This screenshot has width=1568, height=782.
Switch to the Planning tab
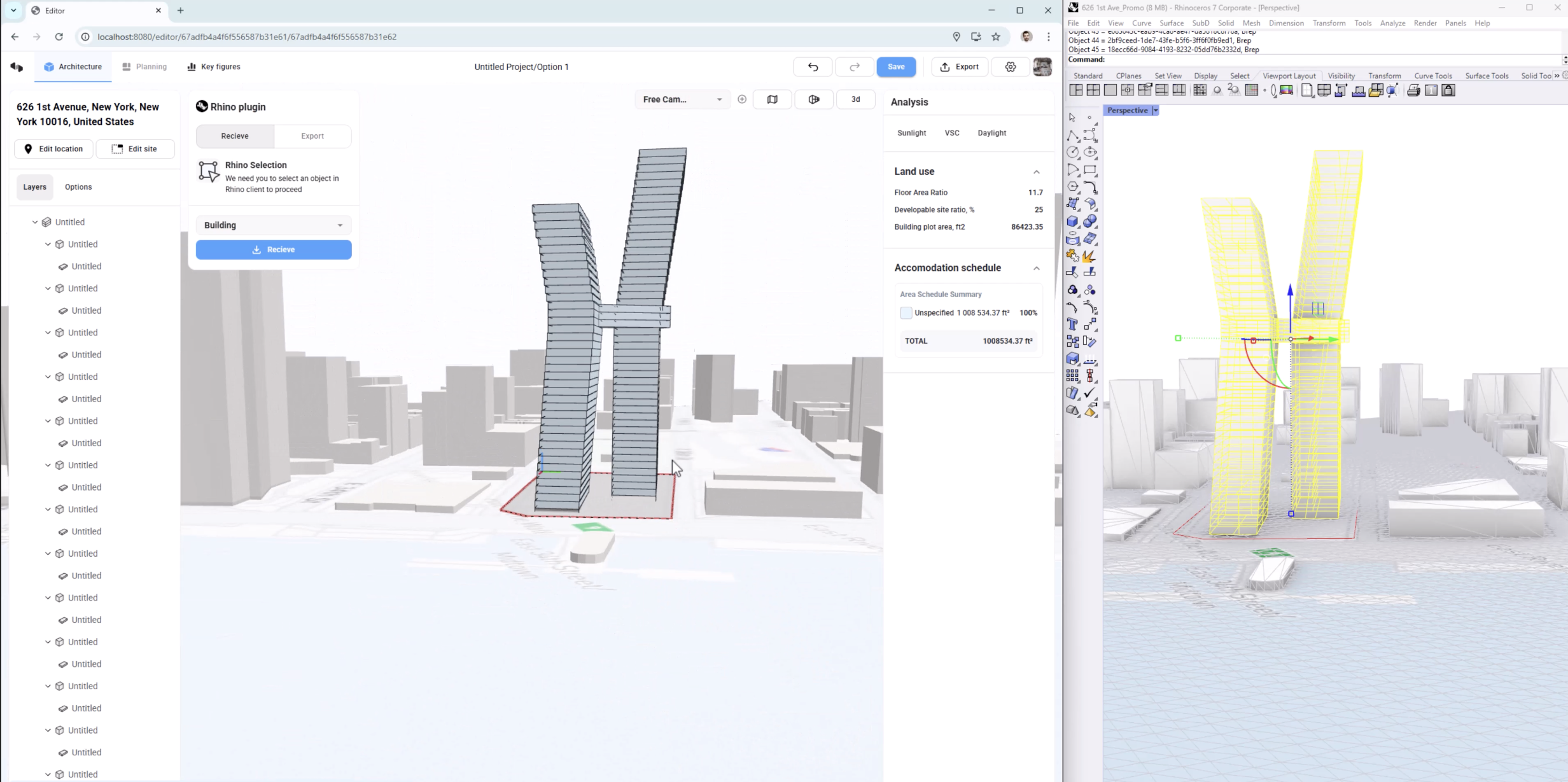click(144, 67)
